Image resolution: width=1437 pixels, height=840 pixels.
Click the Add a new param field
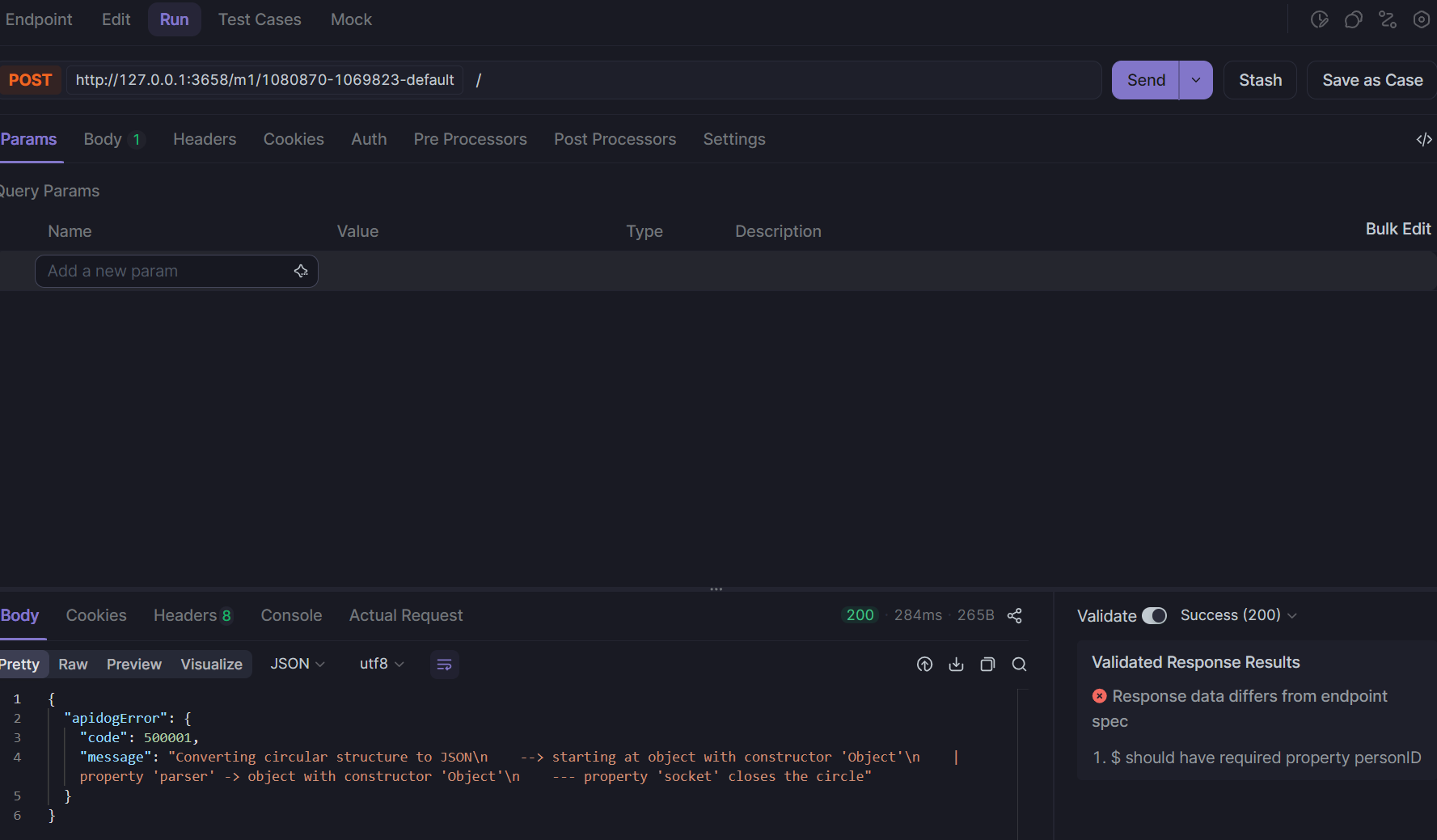point(166,272)
